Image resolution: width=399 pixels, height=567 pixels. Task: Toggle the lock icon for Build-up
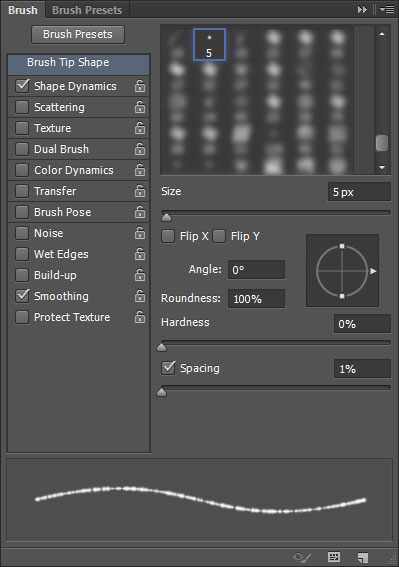(x=140, y=275)
